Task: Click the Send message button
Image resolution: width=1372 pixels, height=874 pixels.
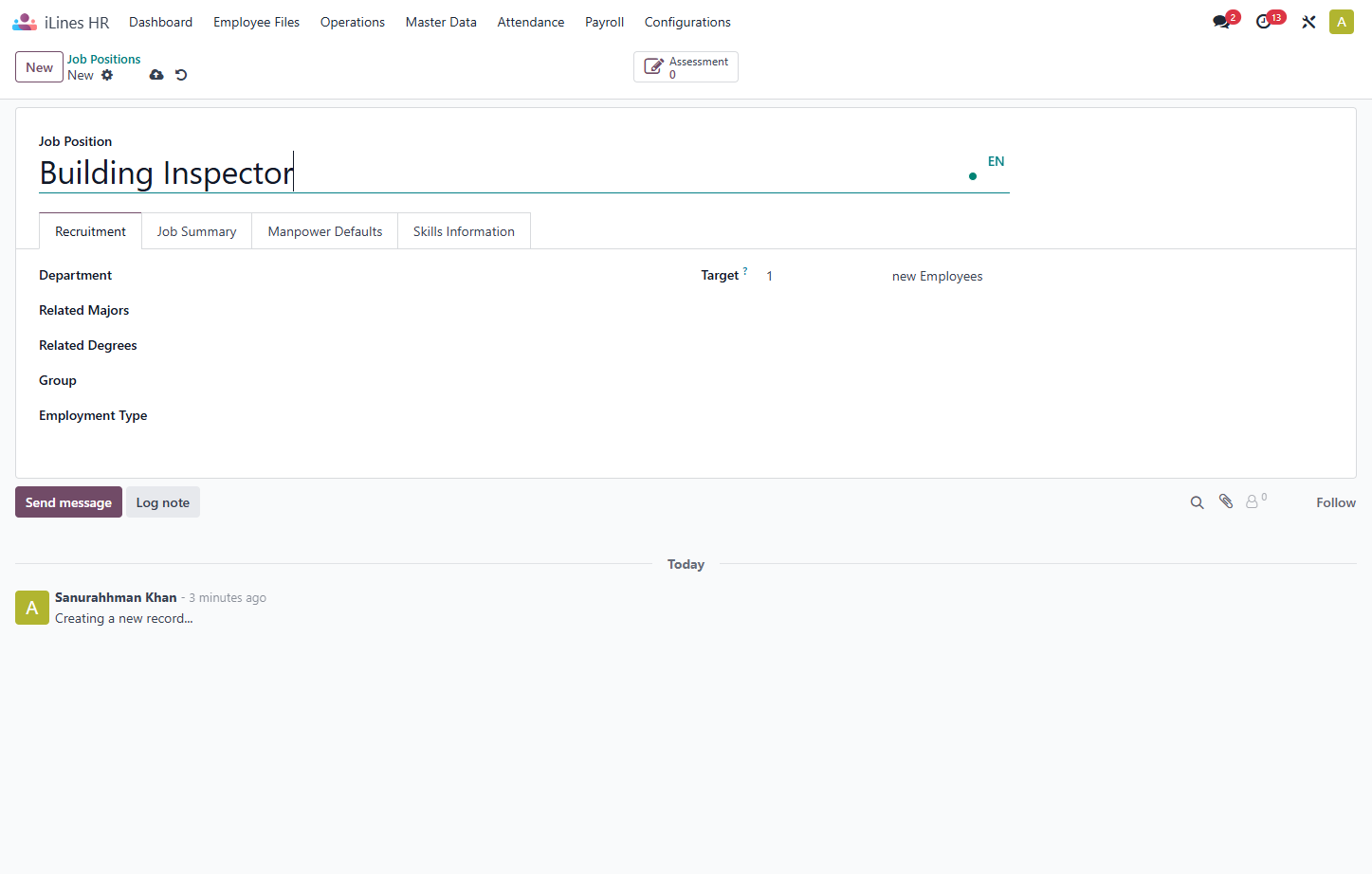Action: tap(68, 502)
